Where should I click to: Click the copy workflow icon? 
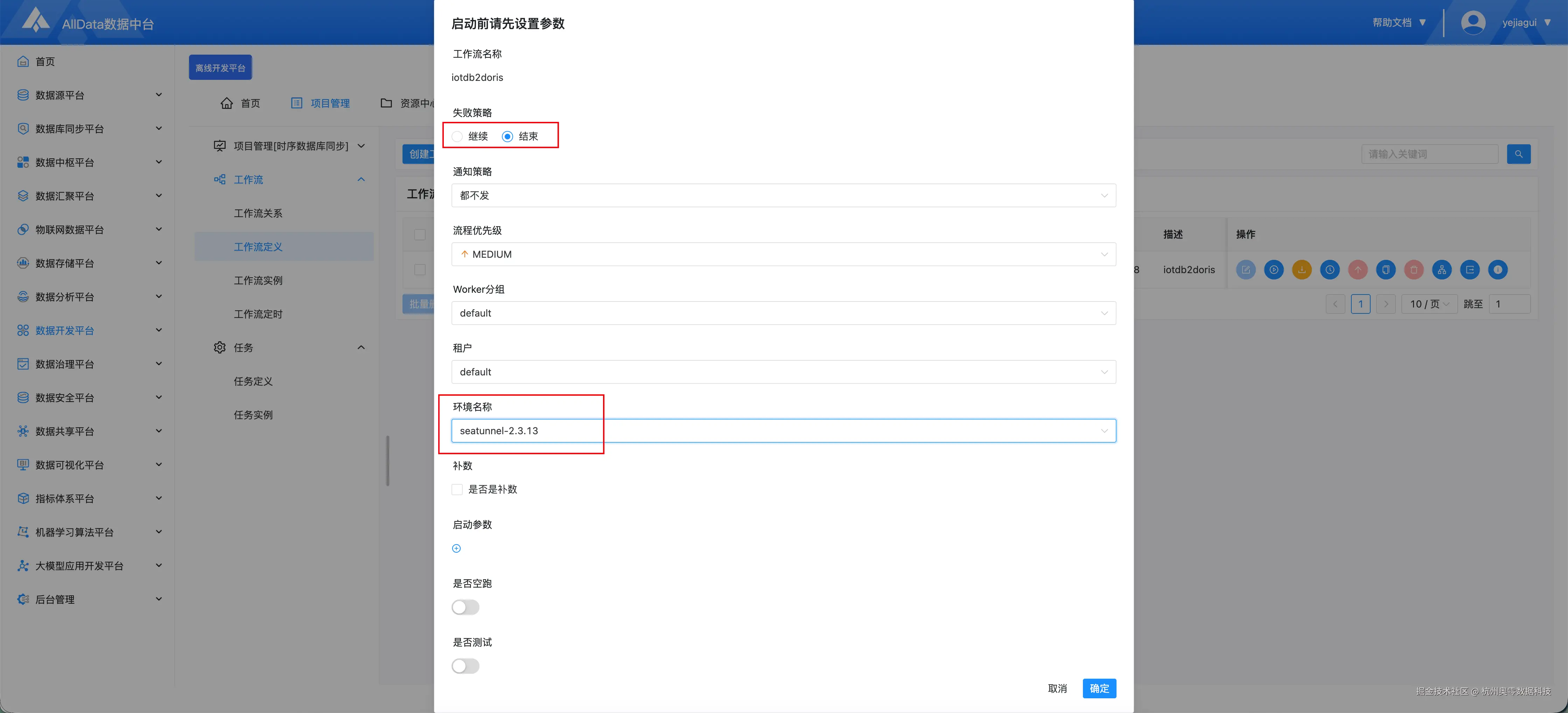pyautogui.click(x=1385, y=270)
